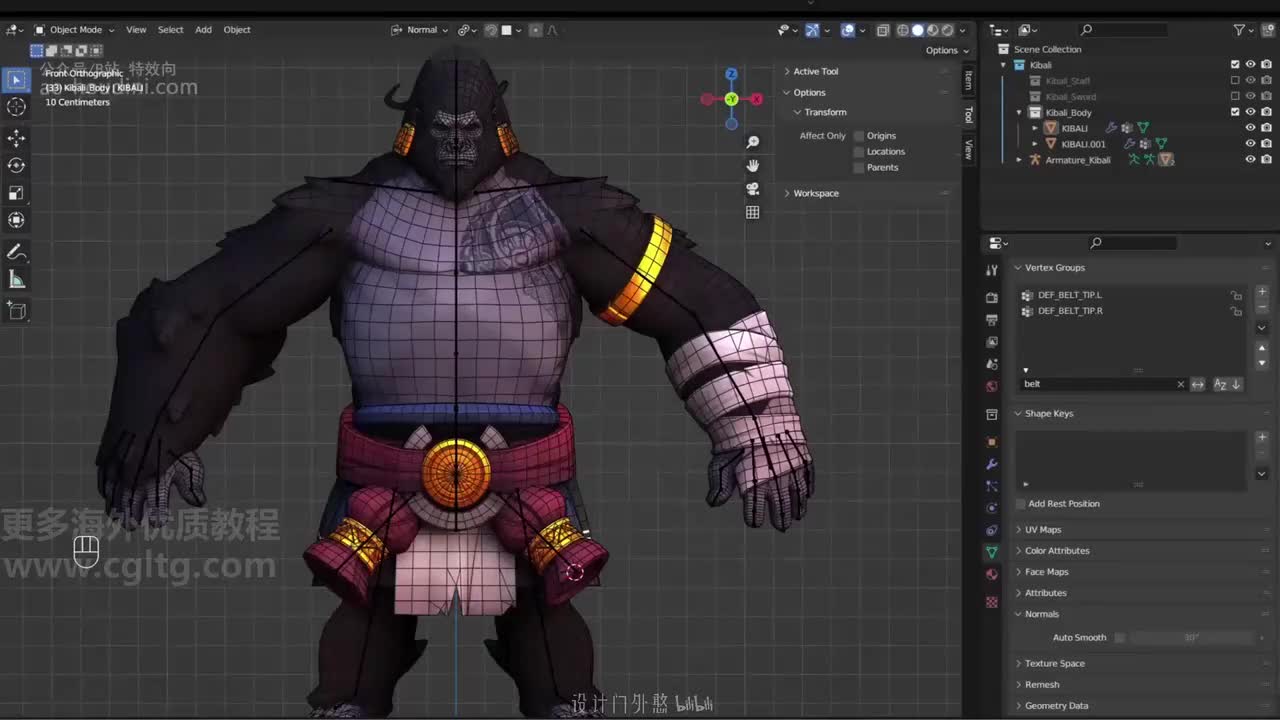Open the Object Mode dropdown
1280x720 pixels.
pos(75,30)
